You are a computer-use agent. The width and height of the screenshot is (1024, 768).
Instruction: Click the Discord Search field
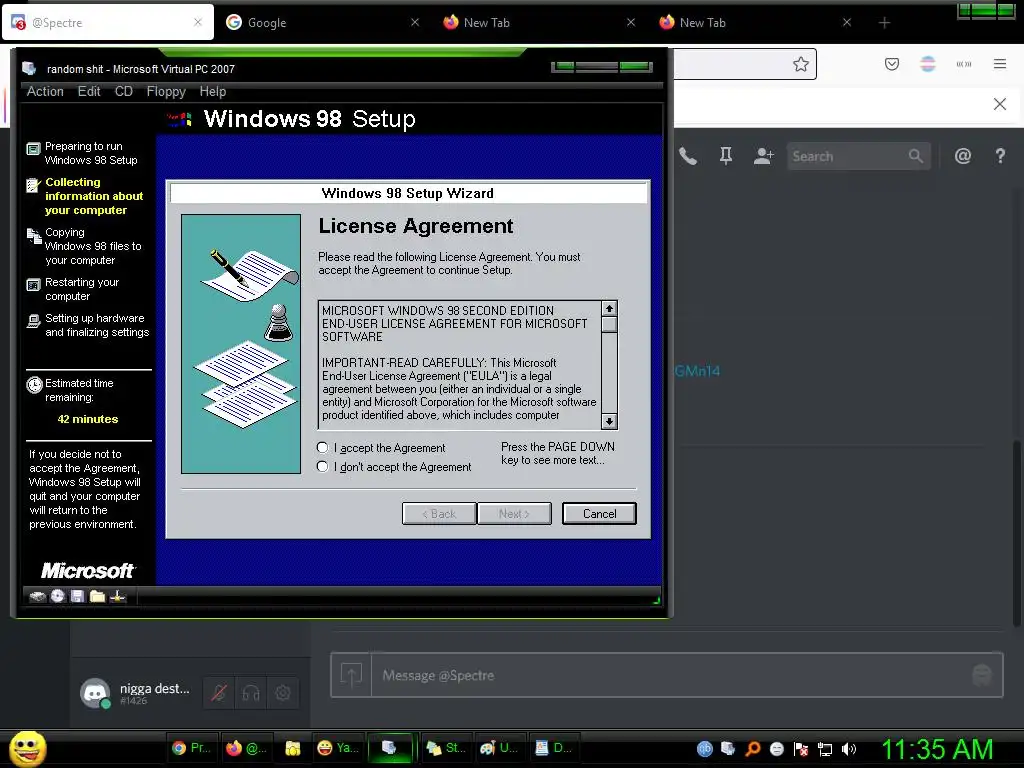pyautogui.click(x=858, y=156)
